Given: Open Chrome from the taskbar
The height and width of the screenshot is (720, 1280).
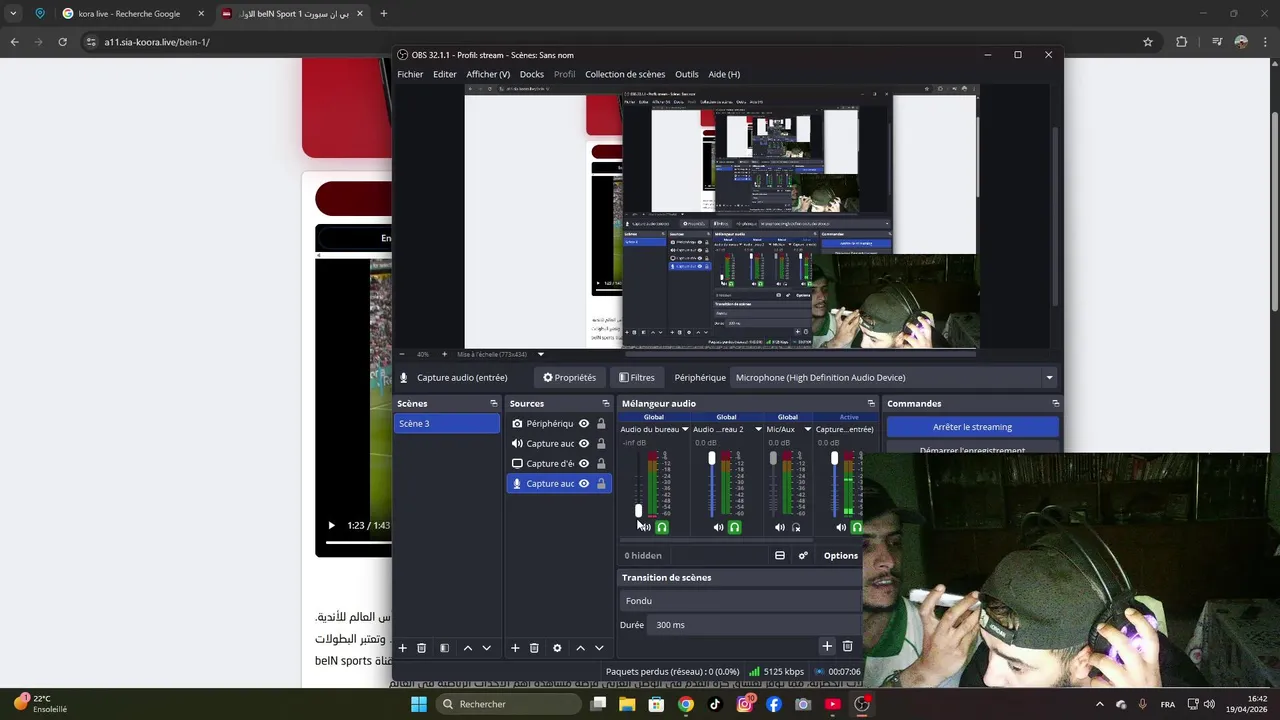Looking at the screenshot, I should (685, 704).
